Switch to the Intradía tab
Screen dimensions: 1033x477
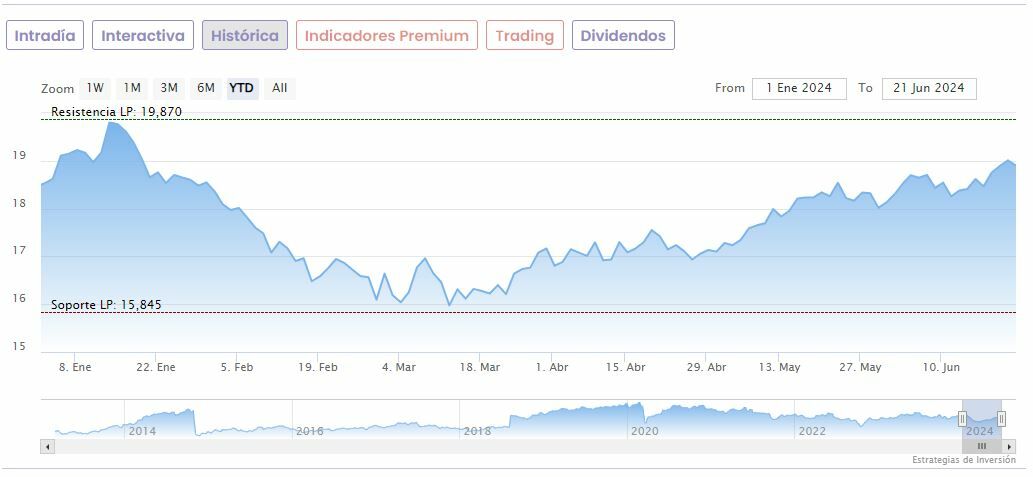pyautogui.click(x=45, y=36)
